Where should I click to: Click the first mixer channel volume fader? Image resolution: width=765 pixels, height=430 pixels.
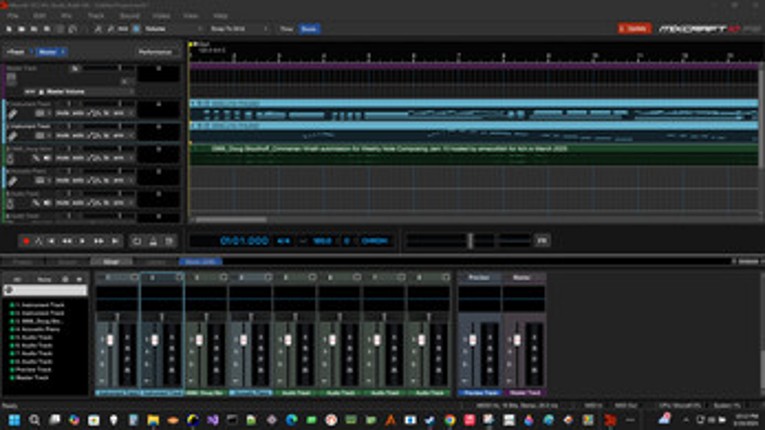coord(110,341)
